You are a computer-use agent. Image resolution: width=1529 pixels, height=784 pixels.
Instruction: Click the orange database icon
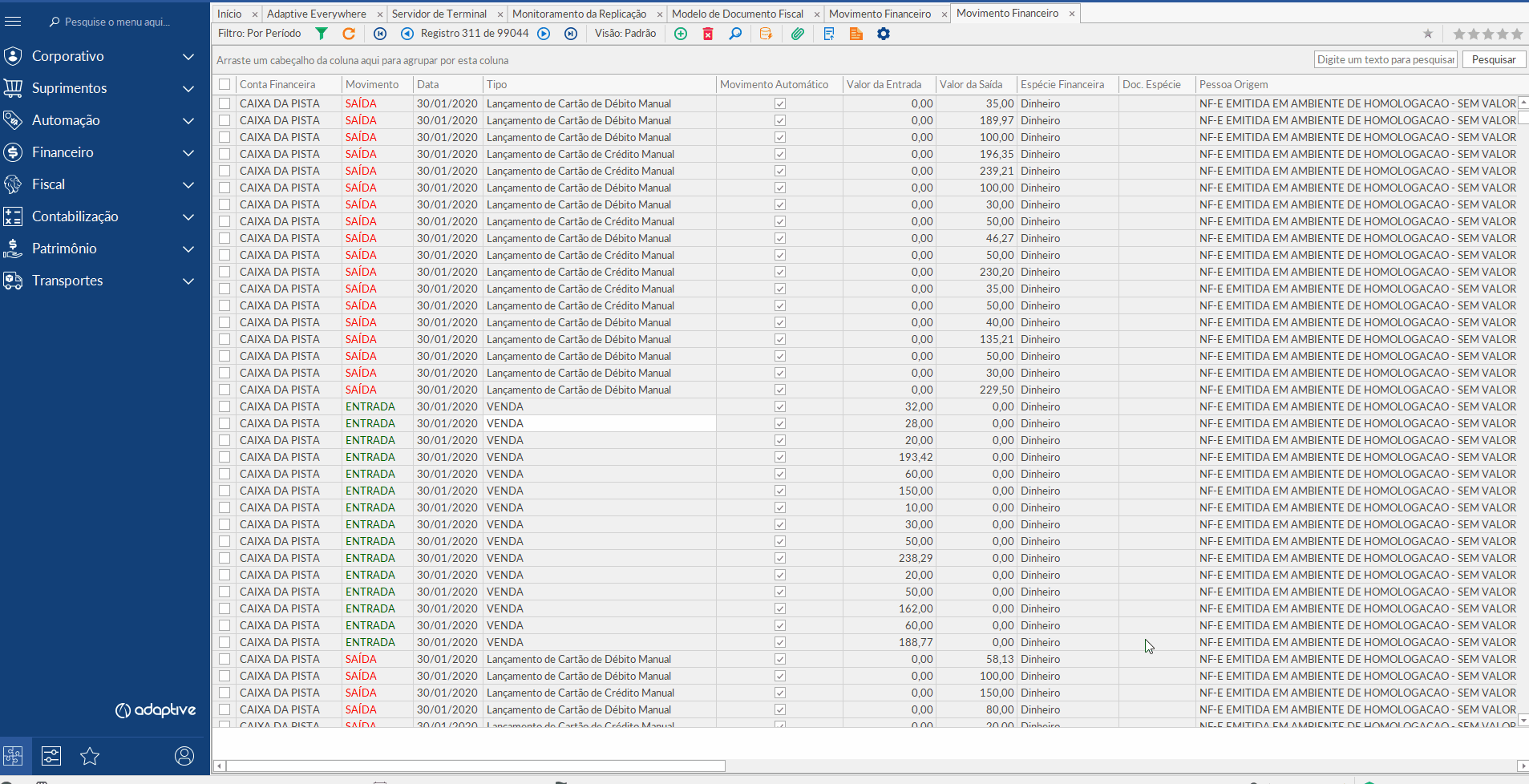[766, 34]
